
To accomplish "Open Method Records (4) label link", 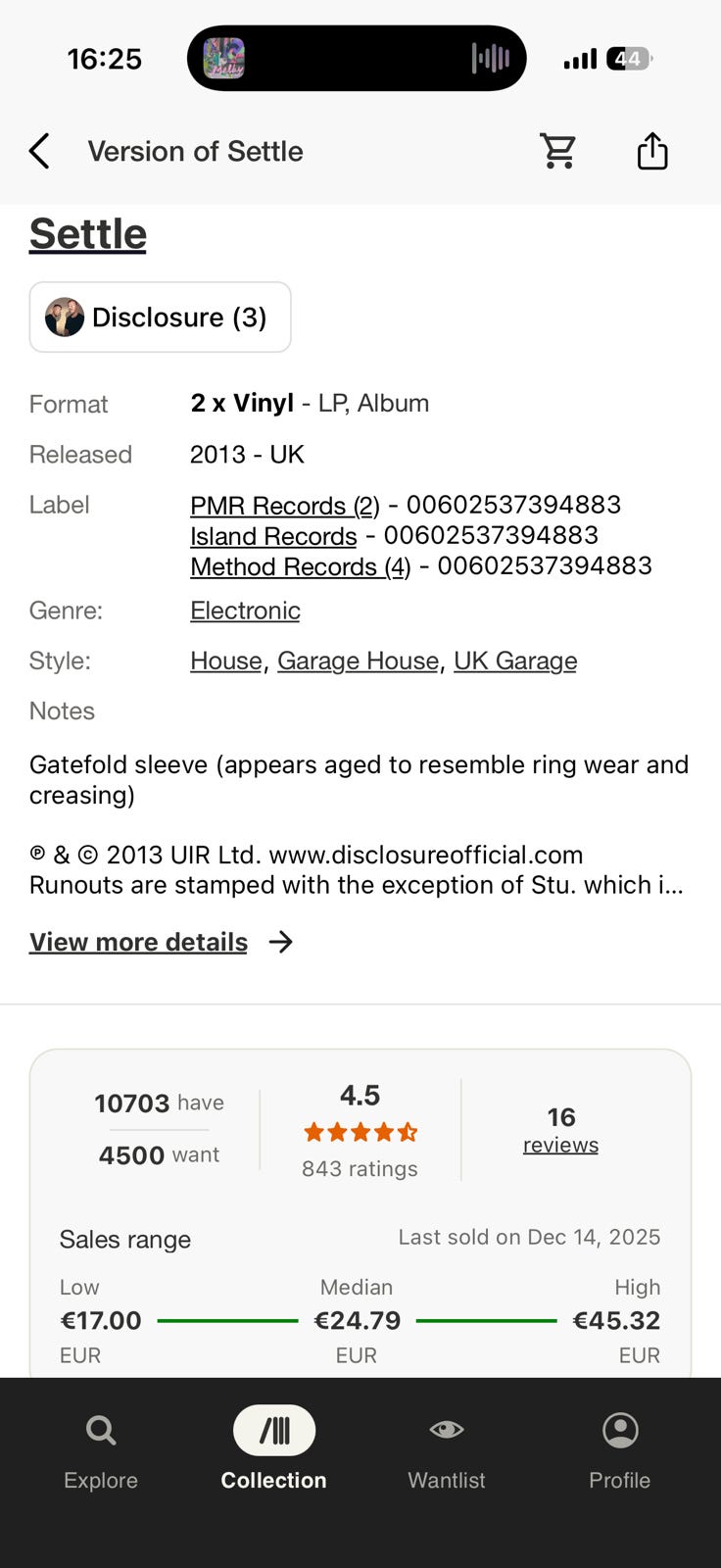I will click(301, 566).
